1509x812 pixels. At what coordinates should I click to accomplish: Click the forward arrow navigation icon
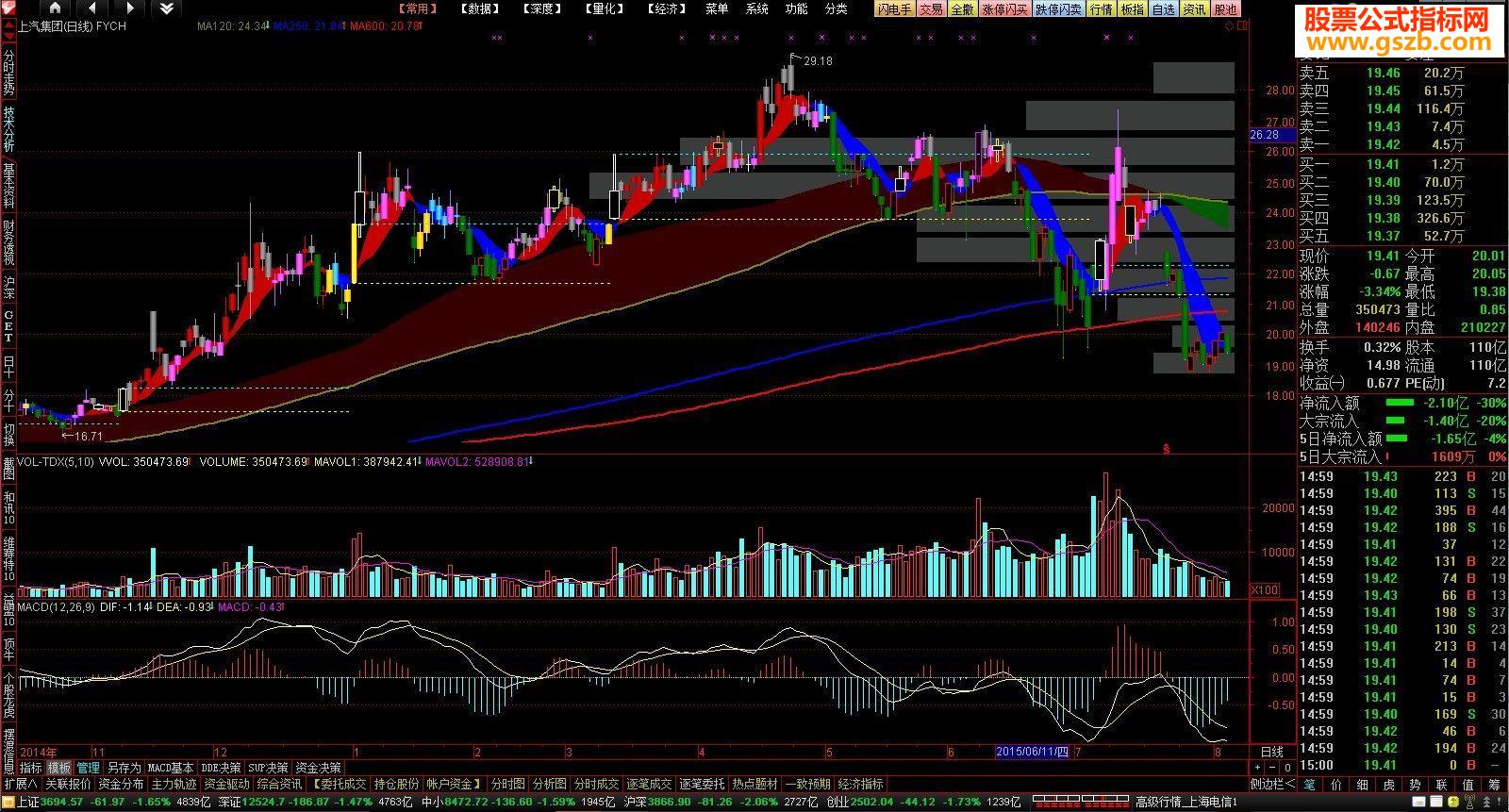pos(129,8)
